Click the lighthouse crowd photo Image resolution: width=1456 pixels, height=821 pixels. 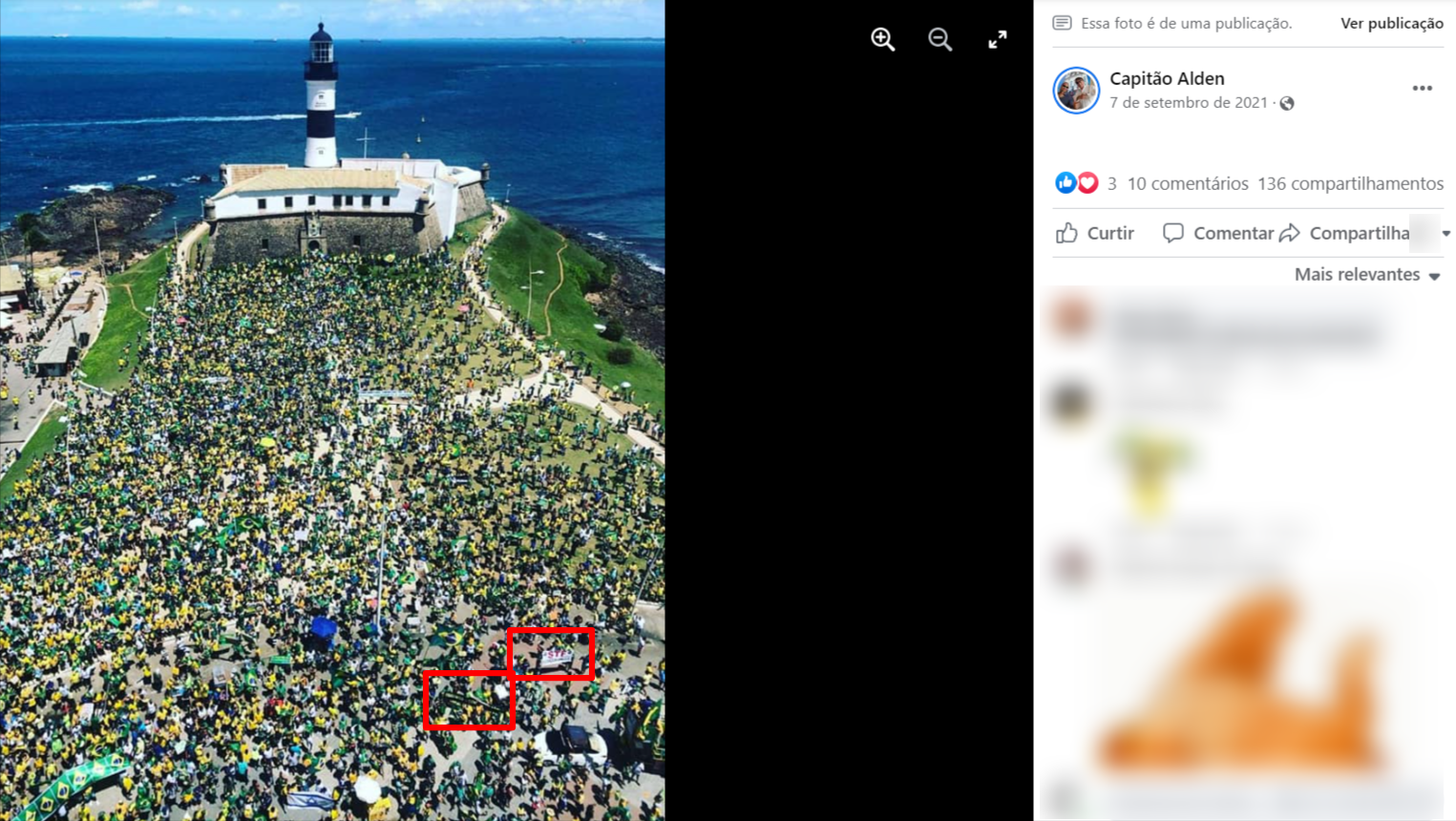pos(332,410)
